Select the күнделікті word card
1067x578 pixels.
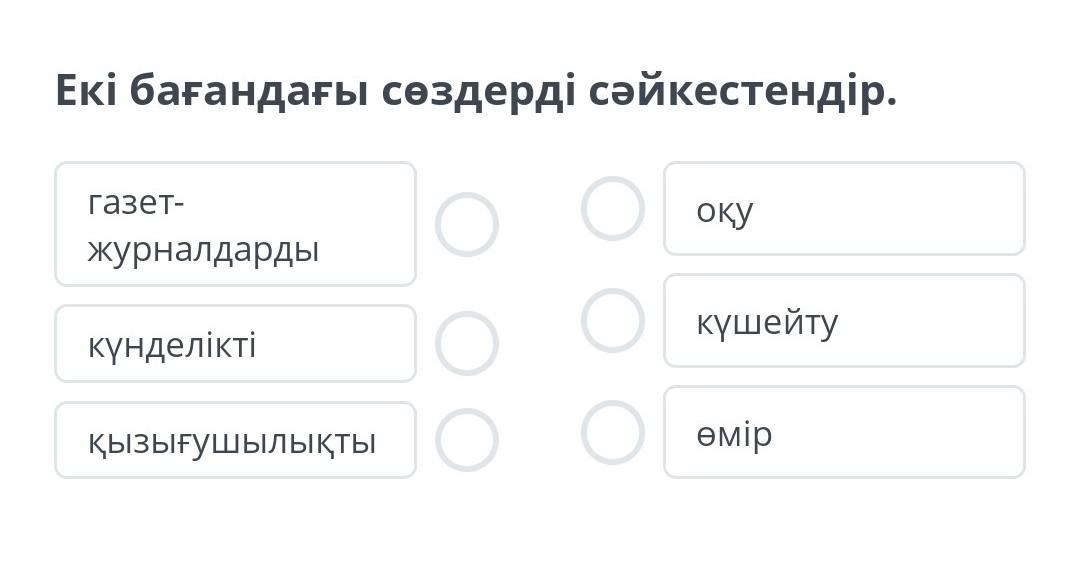(x=235, y=344)
